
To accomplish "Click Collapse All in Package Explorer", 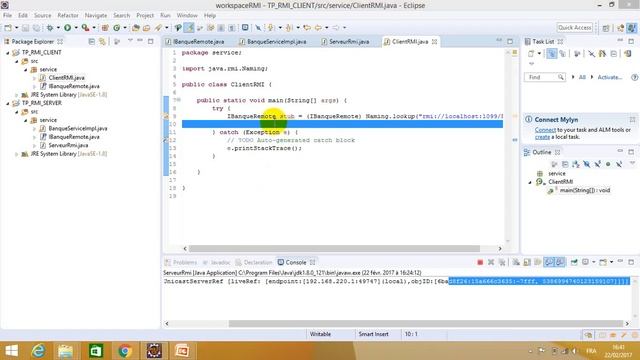I will point(91,42).
